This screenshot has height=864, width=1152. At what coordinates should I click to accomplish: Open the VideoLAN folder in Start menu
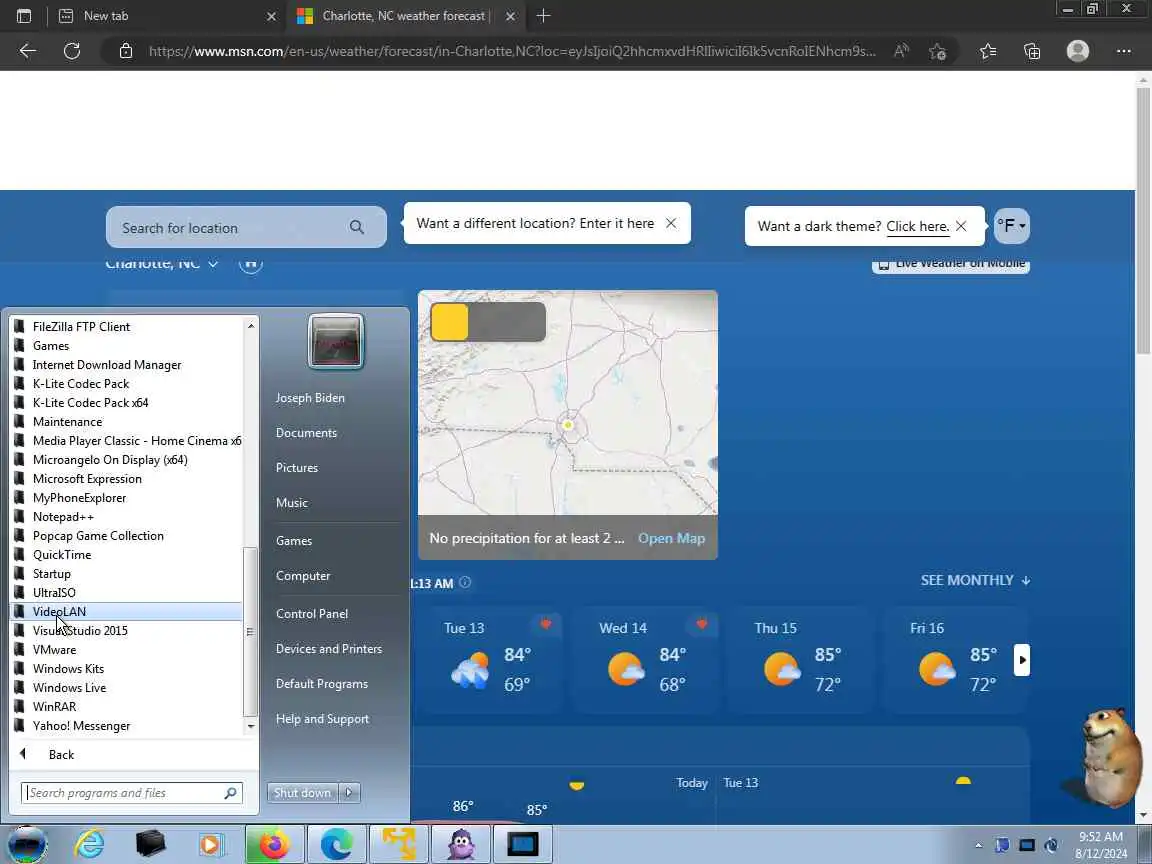[126, 611]
